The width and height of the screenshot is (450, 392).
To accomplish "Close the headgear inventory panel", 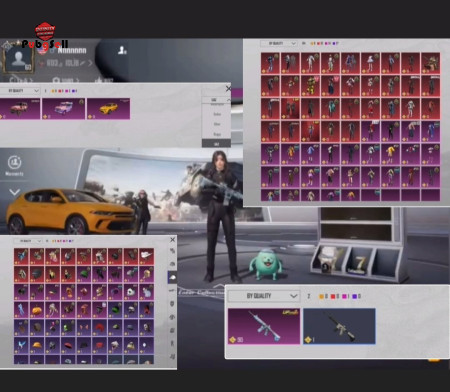I will (172, 240).
